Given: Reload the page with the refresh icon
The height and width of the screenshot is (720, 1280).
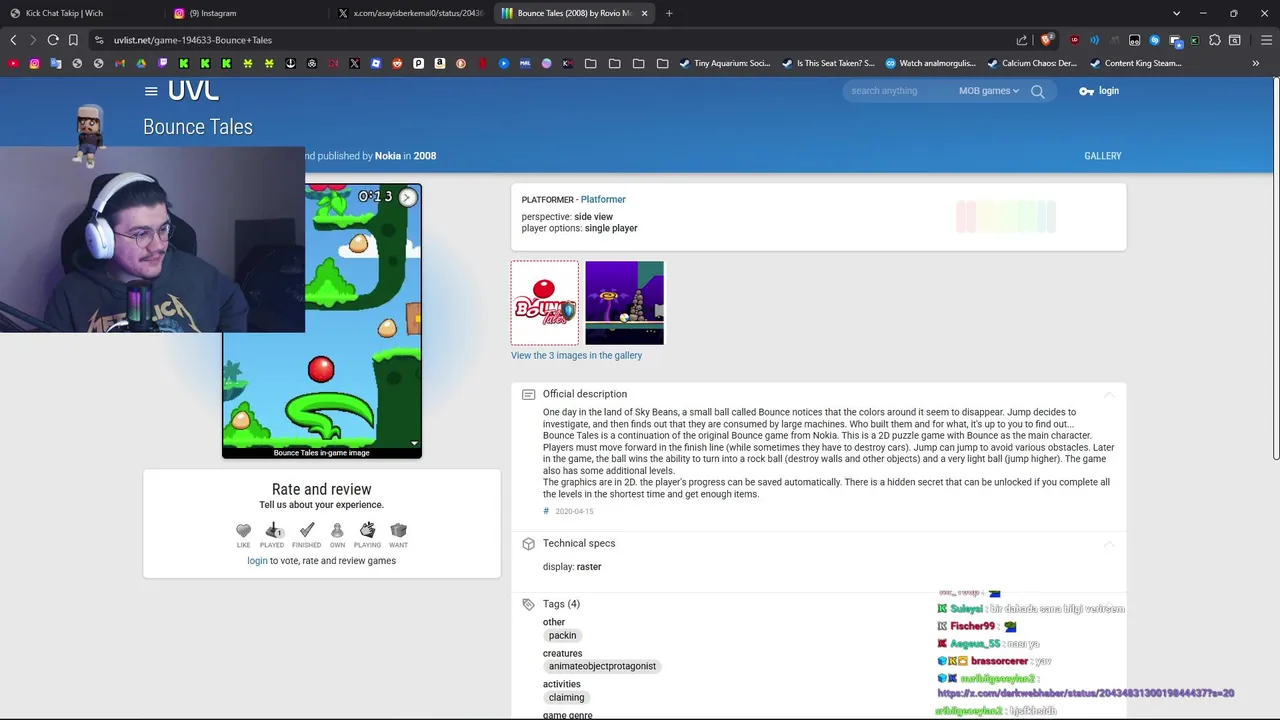Looking at the screenshot, I should (x=53, y=40).
